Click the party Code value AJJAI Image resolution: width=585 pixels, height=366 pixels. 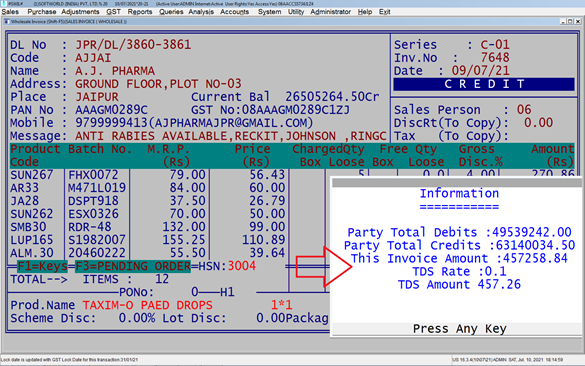point(93,58)
